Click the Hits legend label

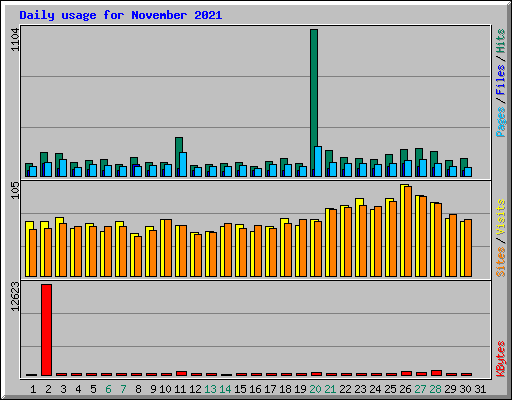coord(500,41)
